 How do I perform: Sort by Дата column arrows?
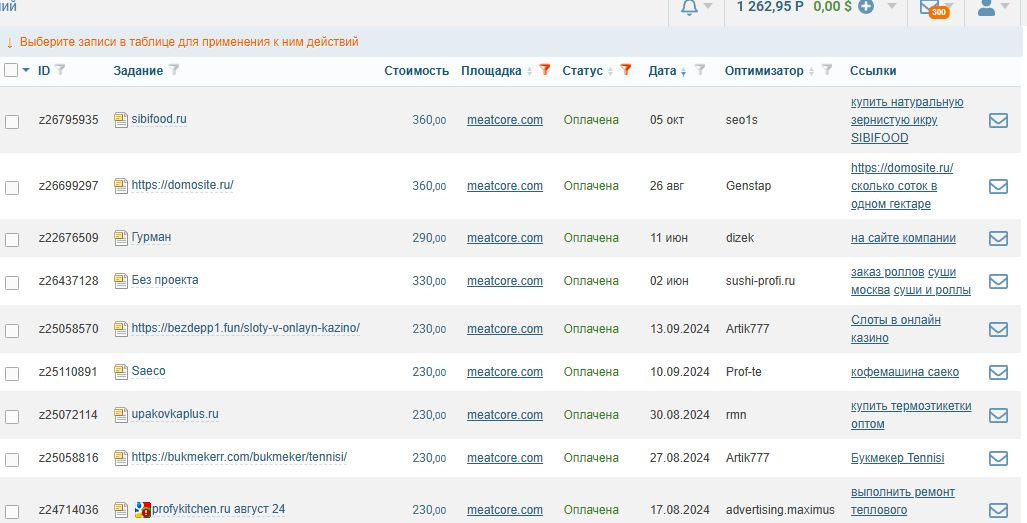click(x=683, y=72)
